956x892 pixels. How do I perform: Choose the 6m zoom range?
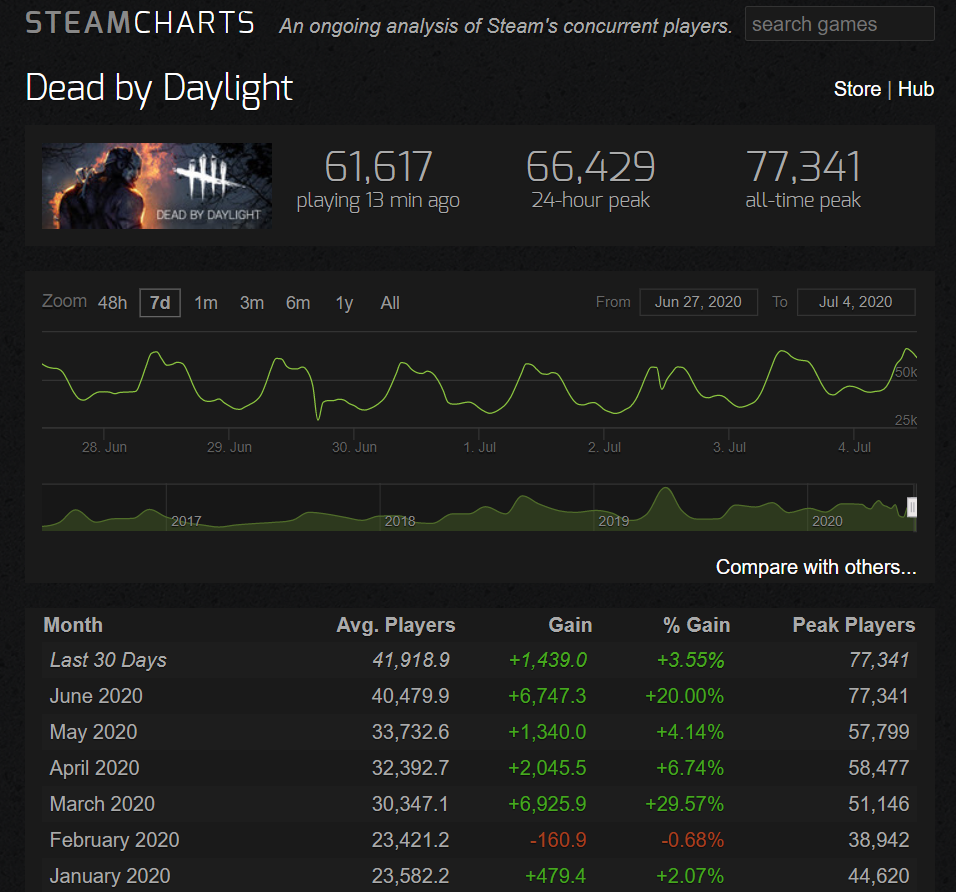click(298, 303)
